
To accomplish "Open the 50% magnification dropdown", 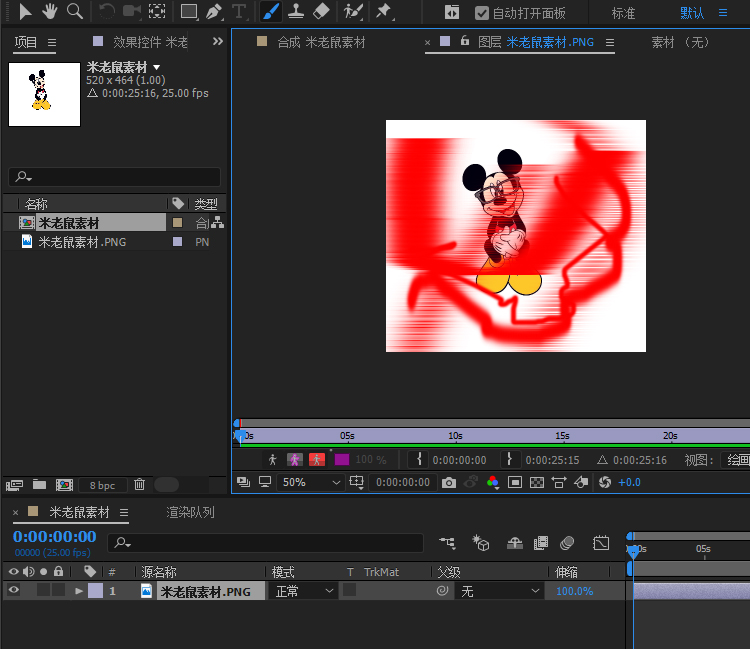I will 310,483.
